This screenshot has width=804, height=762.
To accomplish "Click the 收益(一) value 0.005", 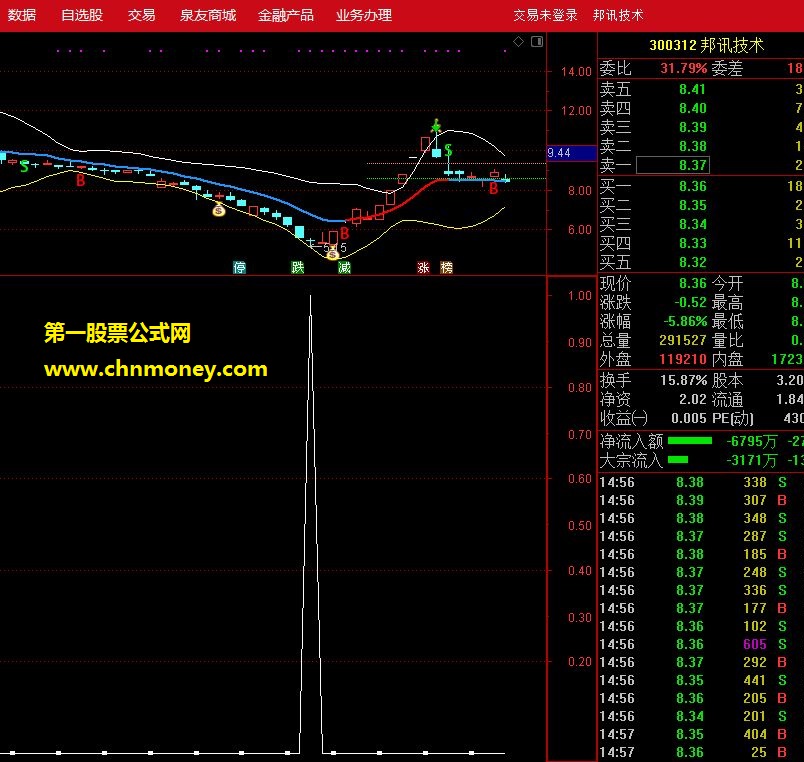I will tap(689, 418).
